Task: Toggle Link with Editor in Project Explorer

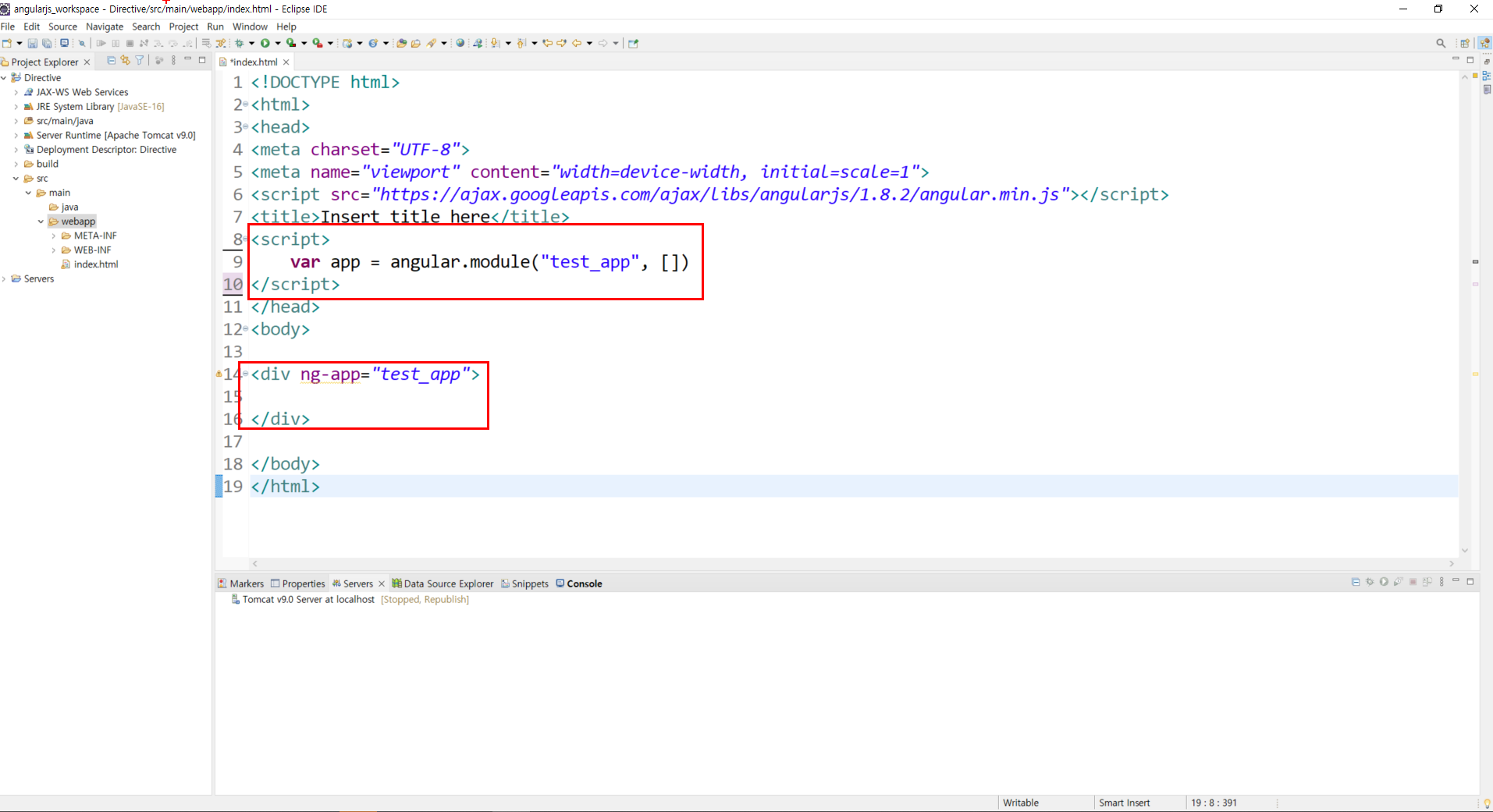Action: click(x=125, y=60)
